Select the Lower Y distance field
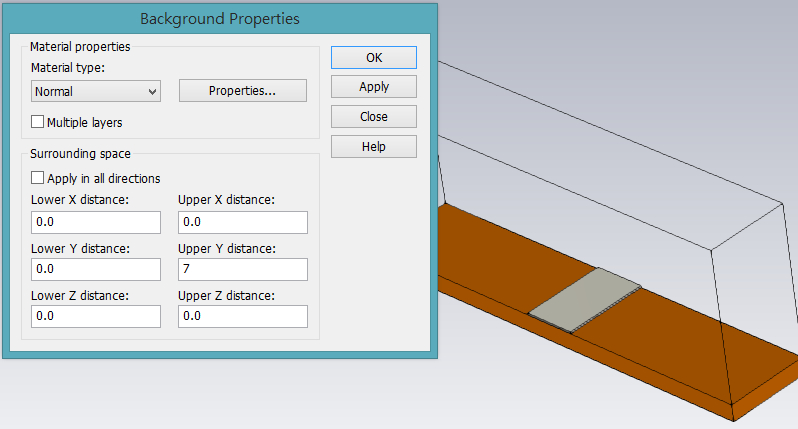The height and width of the screenshot is (429, 798). (x=96, y=269)
